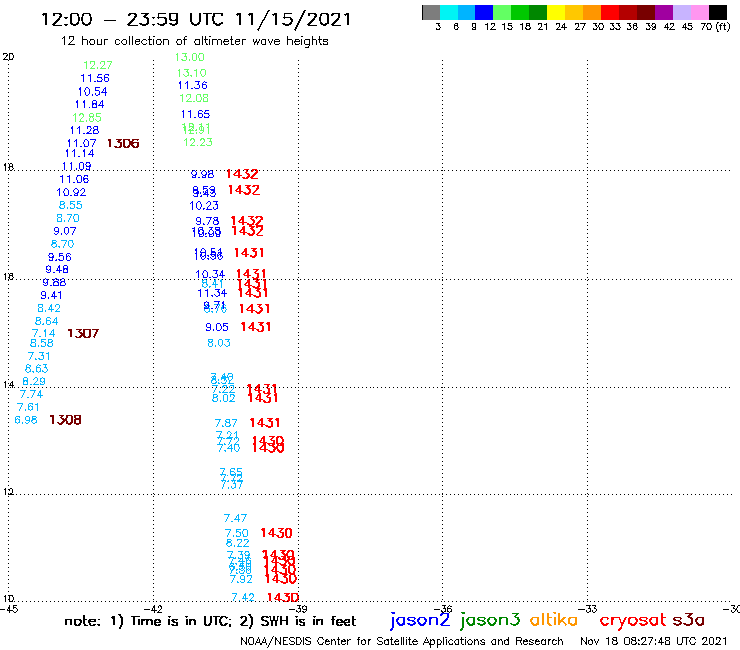Select the 8.22 wave height

click(237, 543)
